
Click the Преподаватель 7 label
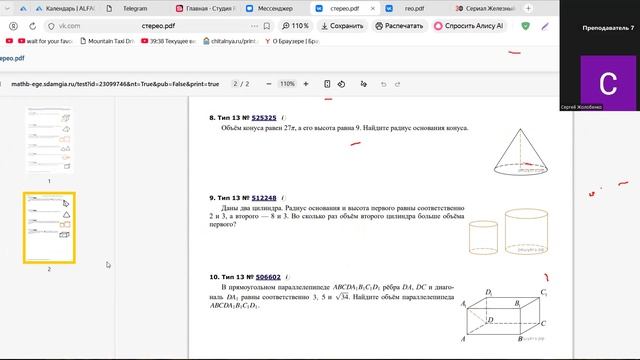608,28
